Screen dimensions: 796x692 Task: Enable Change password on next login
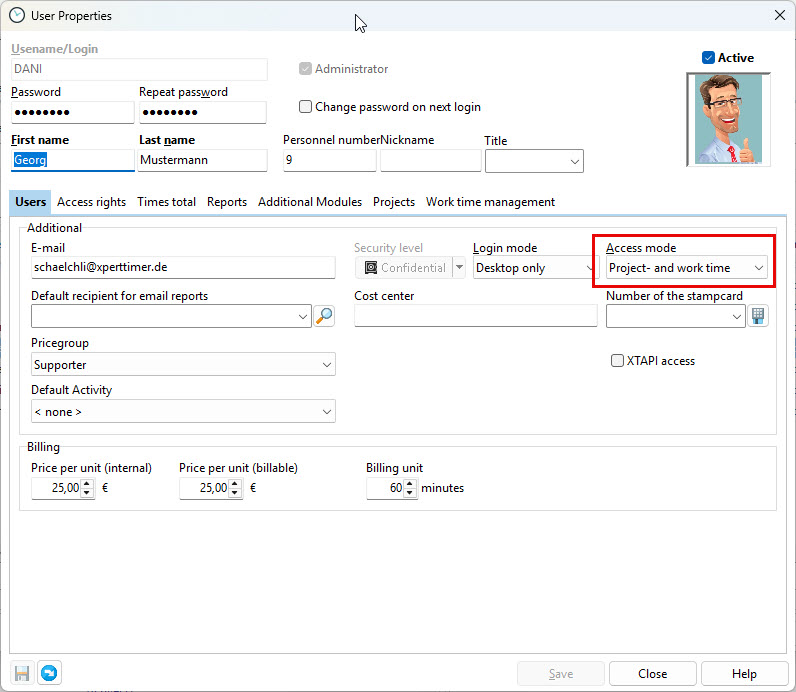[x=306, y=107]
